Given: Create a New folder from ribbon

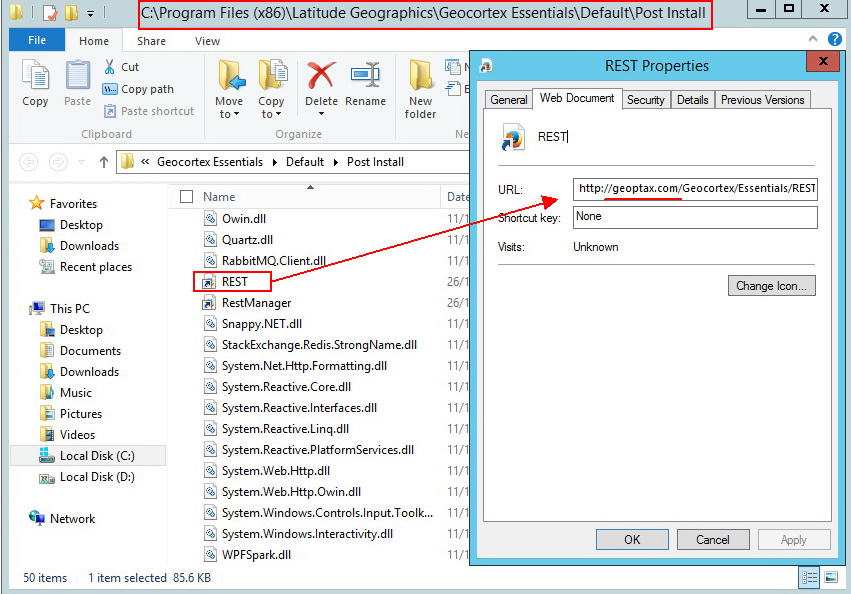Looking at the screenshot, I should click(420, 89).
